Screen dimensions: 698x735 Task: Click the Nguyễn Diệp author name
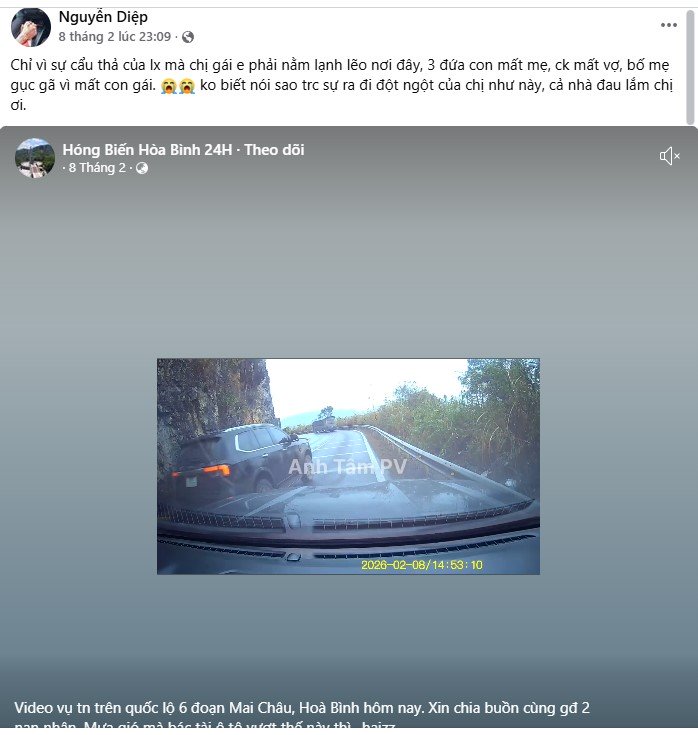tap(103, 17)
